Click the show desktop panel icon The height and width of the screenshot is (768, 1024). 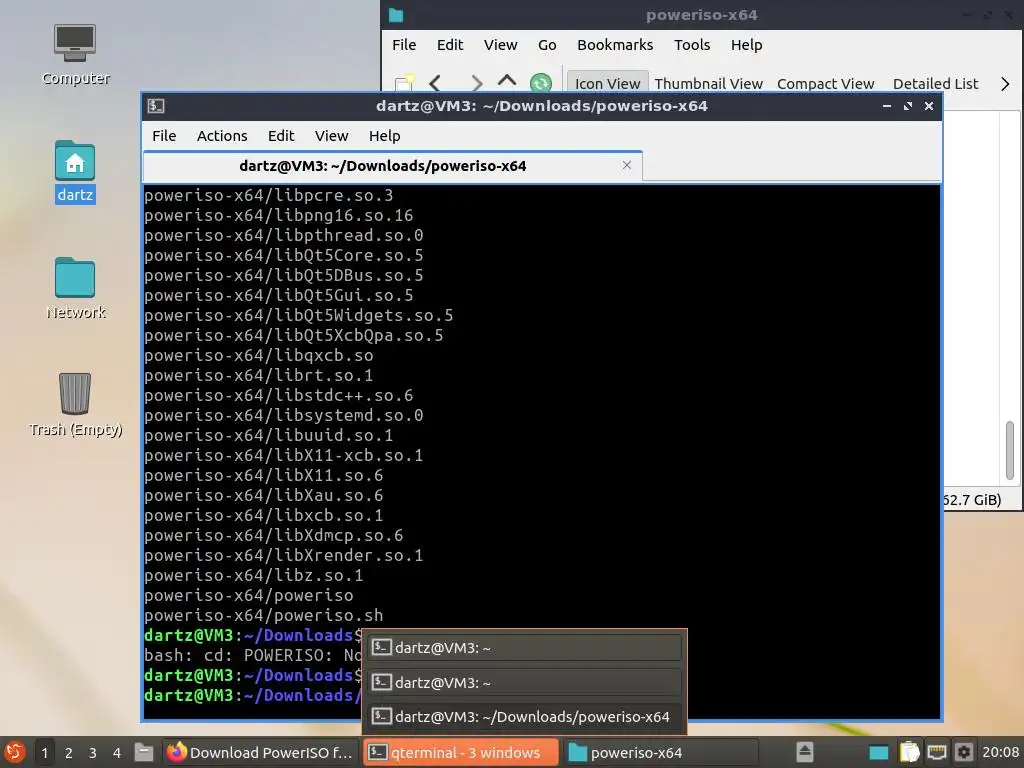(x=878, y=752)
